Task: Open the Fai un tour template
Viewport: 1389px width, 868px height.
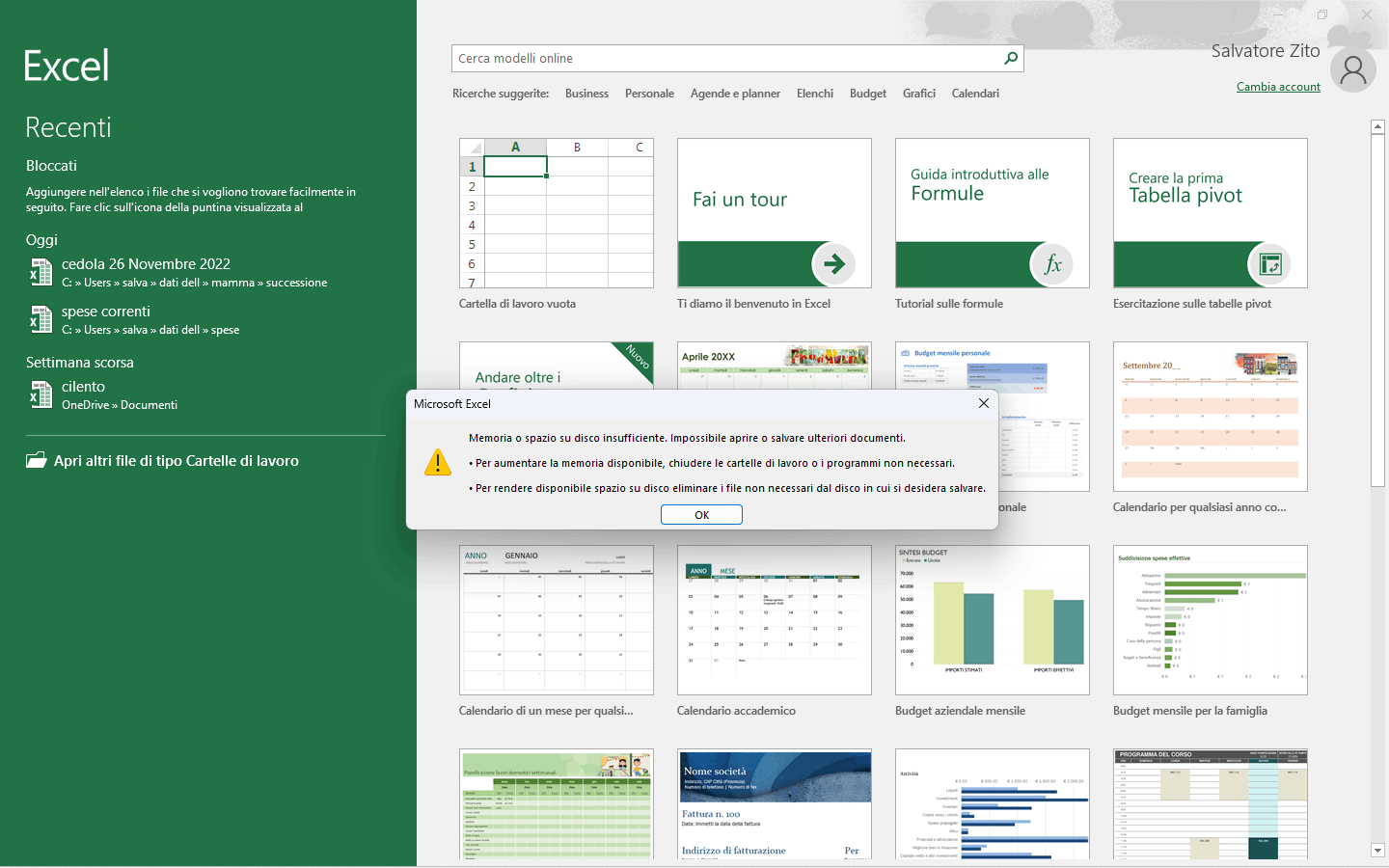Action: point(775,213)
